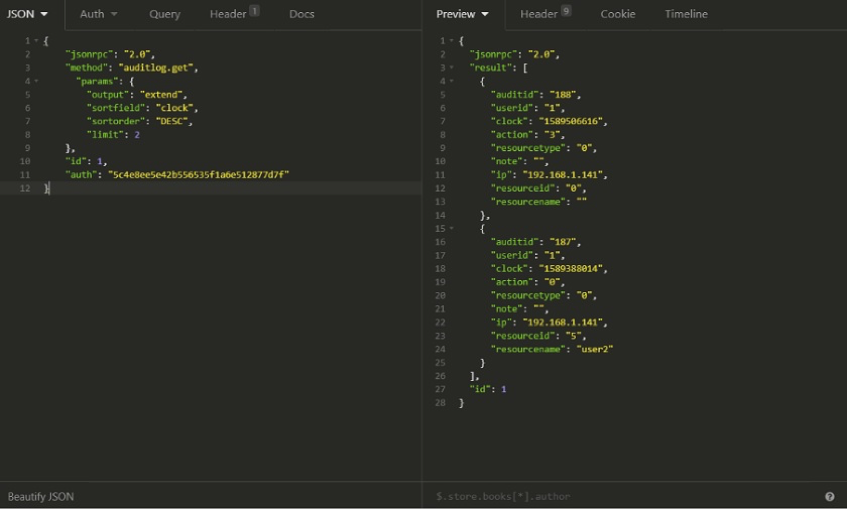Image resolution: width=847 pixels, height=509 pixels.
Task: Collapse second result object at line 15
Action: [x=452, y=229]
